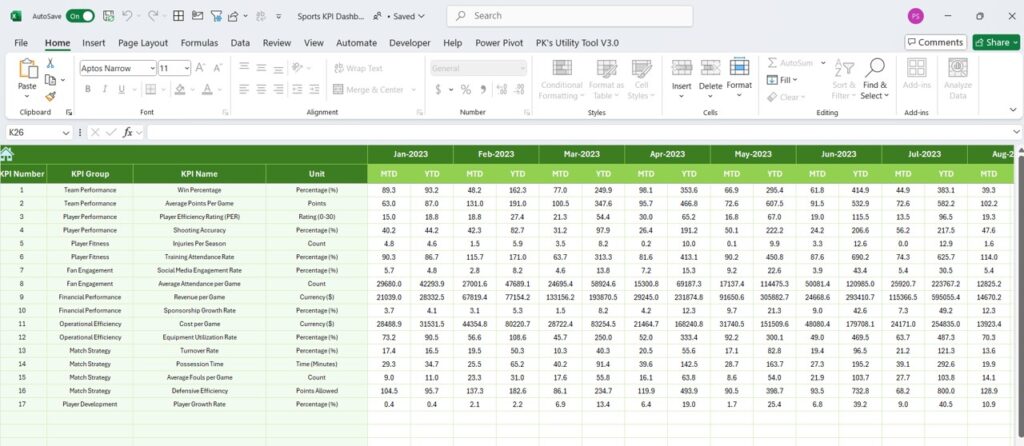Open the Comments pane
The height and width of the screenshot is (446, 1024).
tap(935, 42)
